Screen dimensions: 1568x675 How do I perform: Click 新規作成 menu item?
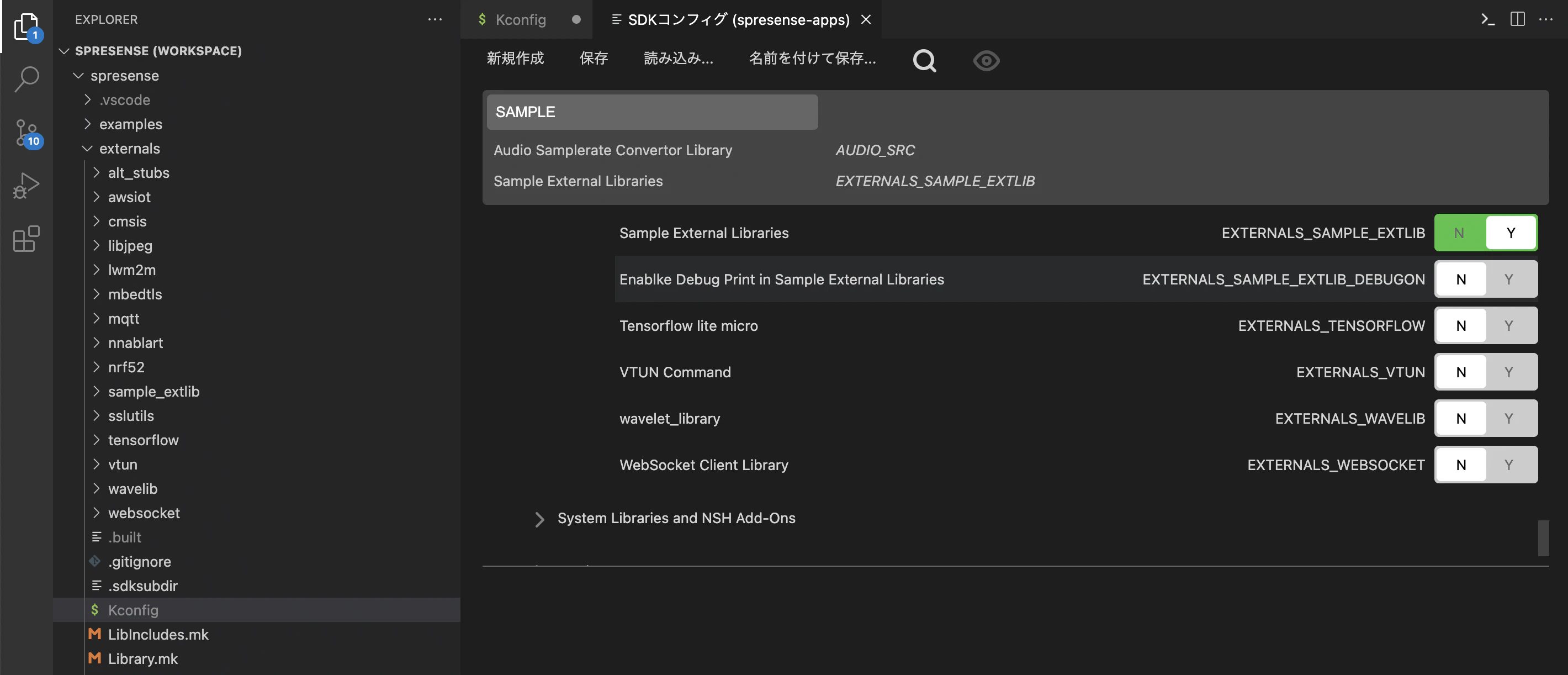tap(515, 58)
